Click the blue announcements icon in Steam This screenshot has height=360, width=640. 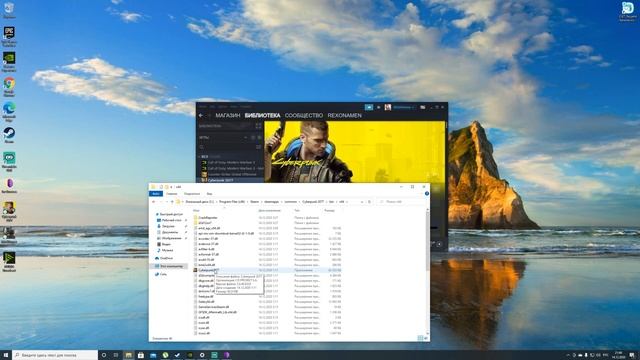pyautogui.click(x=369, y=107)
